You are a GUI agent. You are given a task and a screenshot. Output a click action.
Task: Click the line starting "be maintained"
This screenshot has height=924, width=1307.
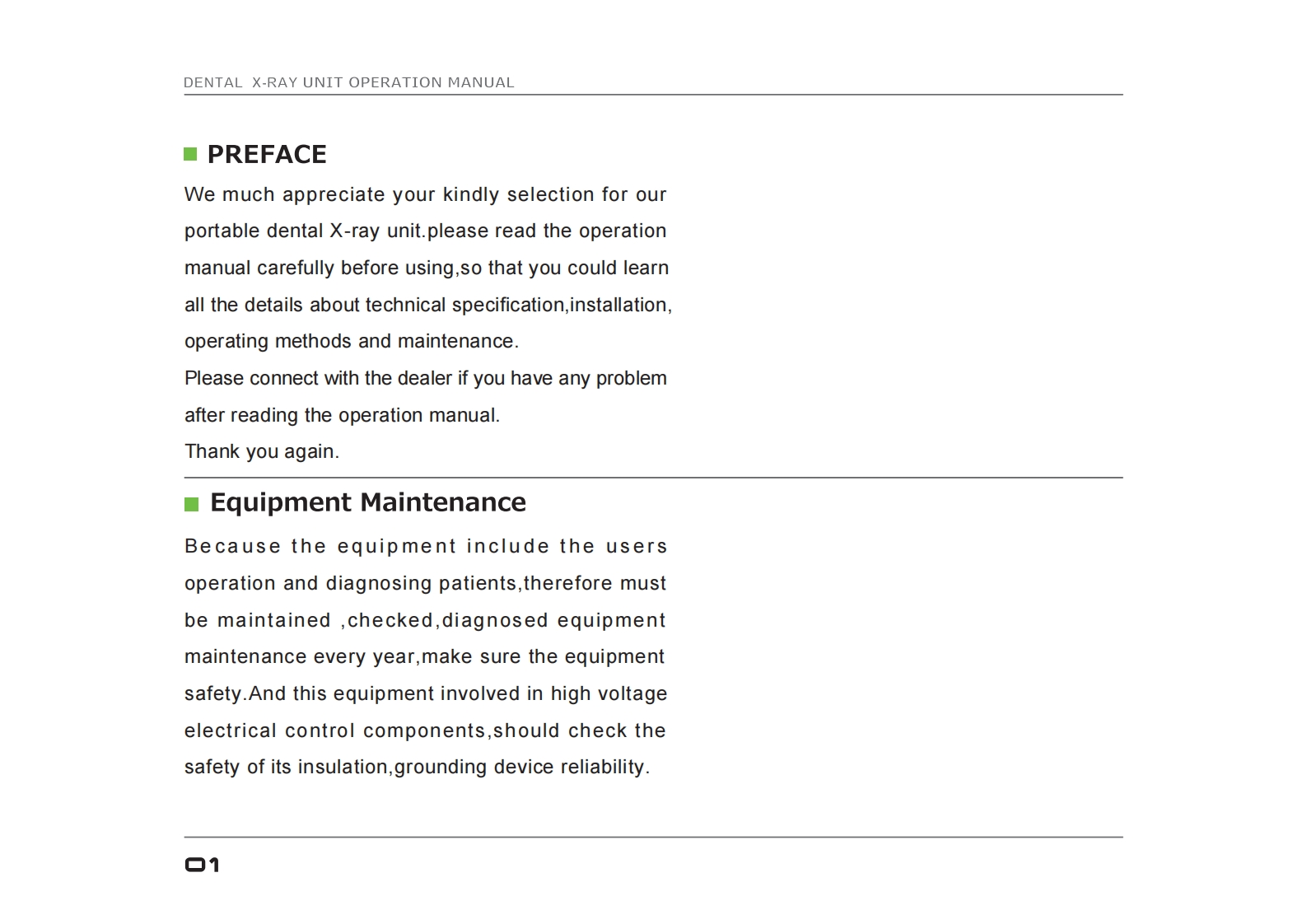[x=425, y=620]
